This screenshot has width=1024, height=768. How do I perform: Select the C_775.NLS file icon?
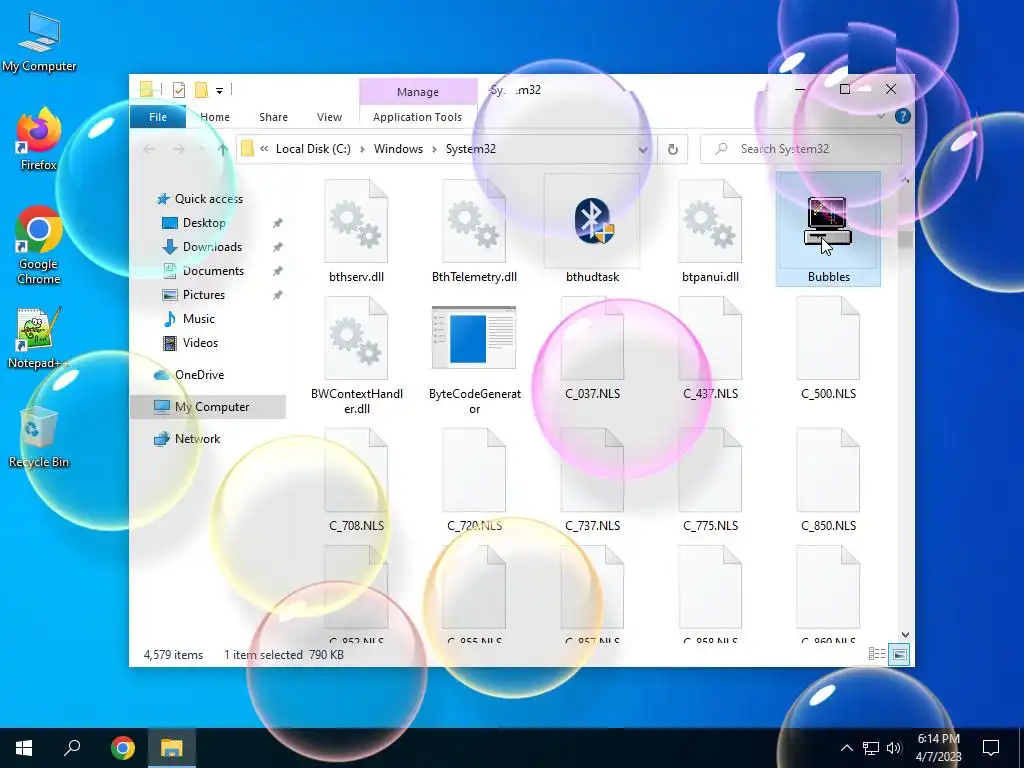(x=710, y=470)
